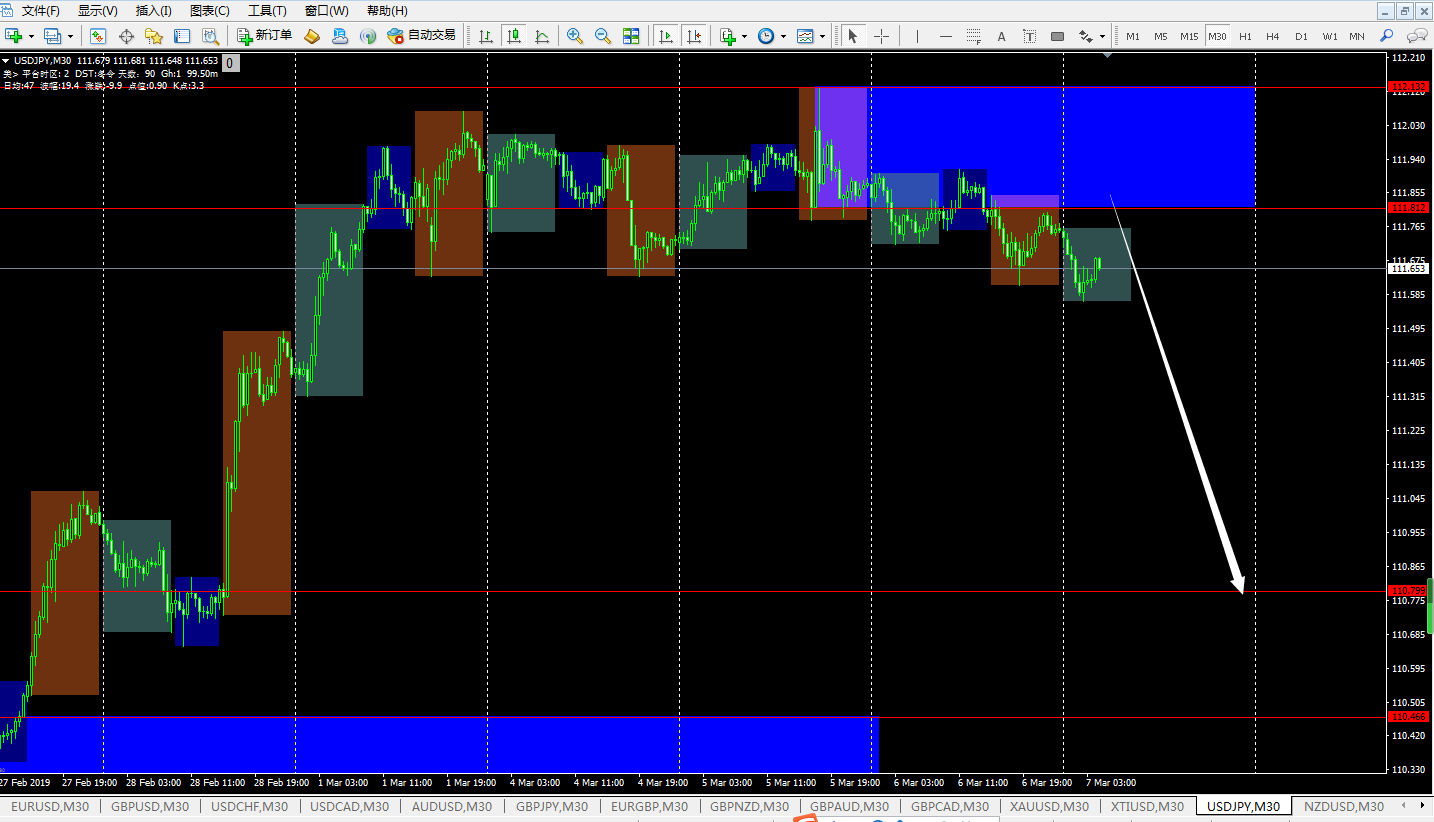
Task: Set timeframe to D1
Action: (1301, 36)
